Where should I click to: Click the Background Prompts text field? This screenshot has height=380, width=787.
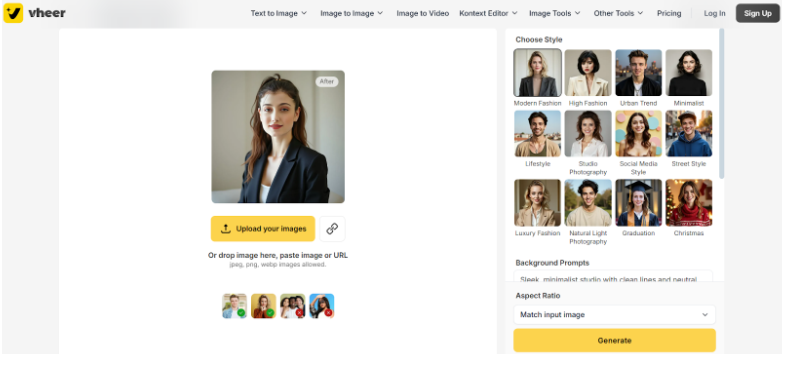click(613, 276)
